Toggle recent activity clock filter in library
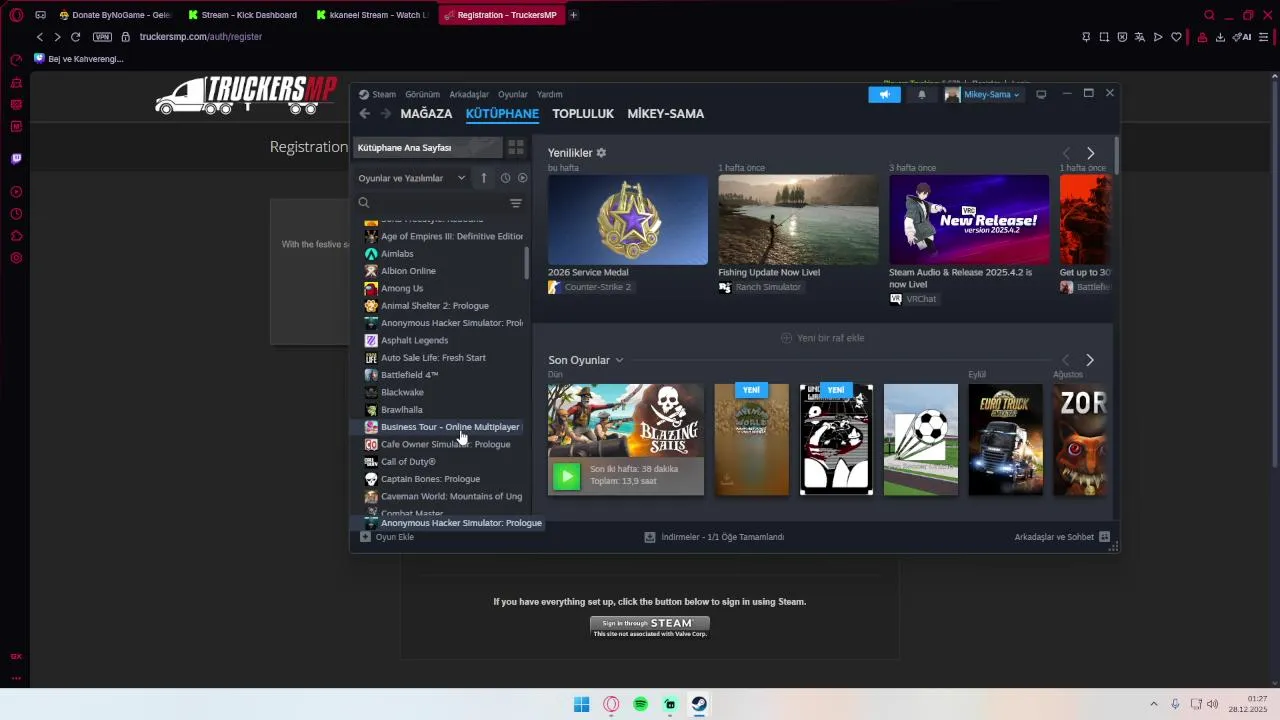 click(x=505, y=178)
